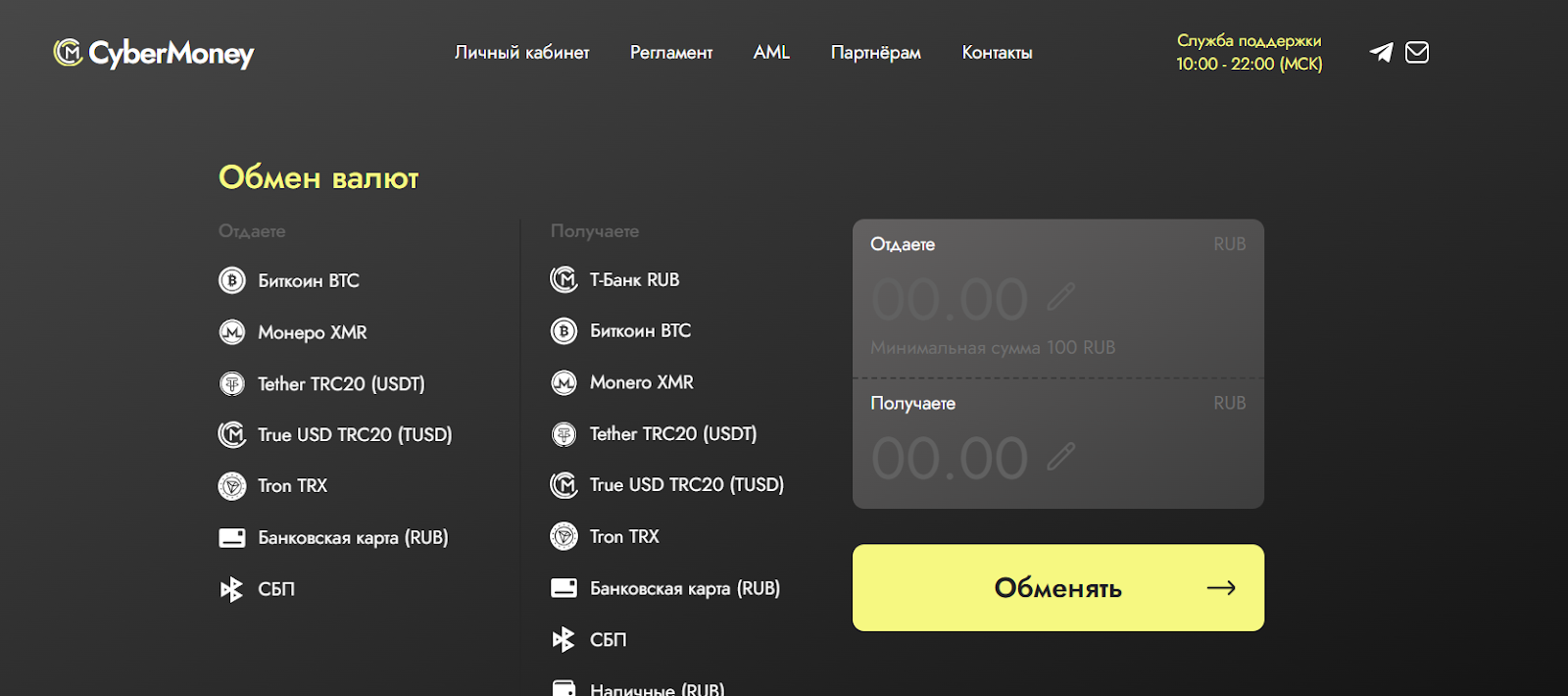1568x696 pixels.
Task: Open Партнёрам menu item
Action: point(876,52)
